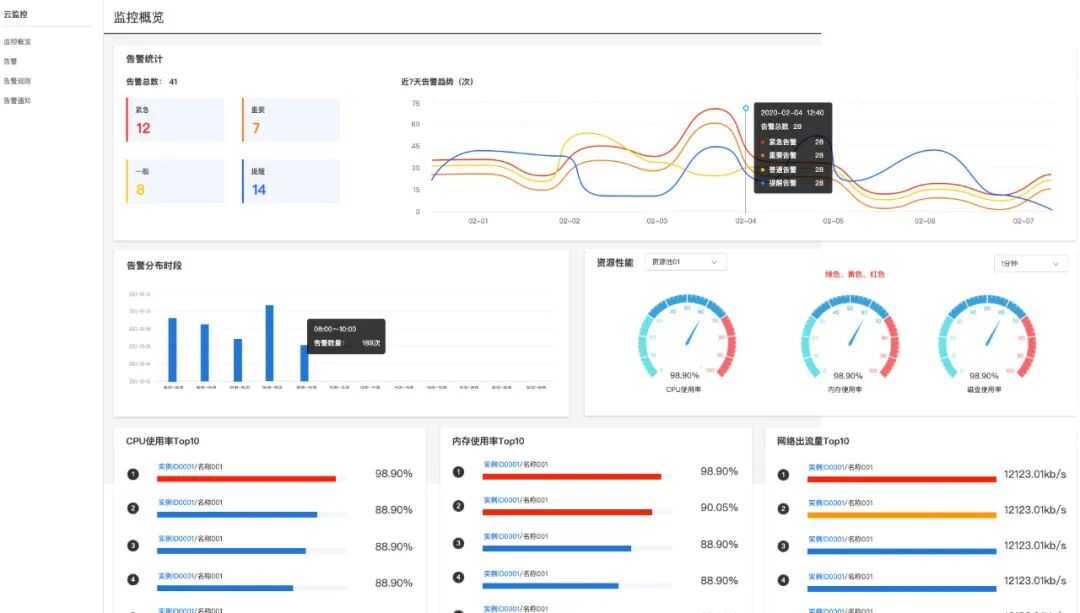Click 近7天告警趋势 chart title
Viewport: 1080px width, 613px height.
[x=437, y=81]
